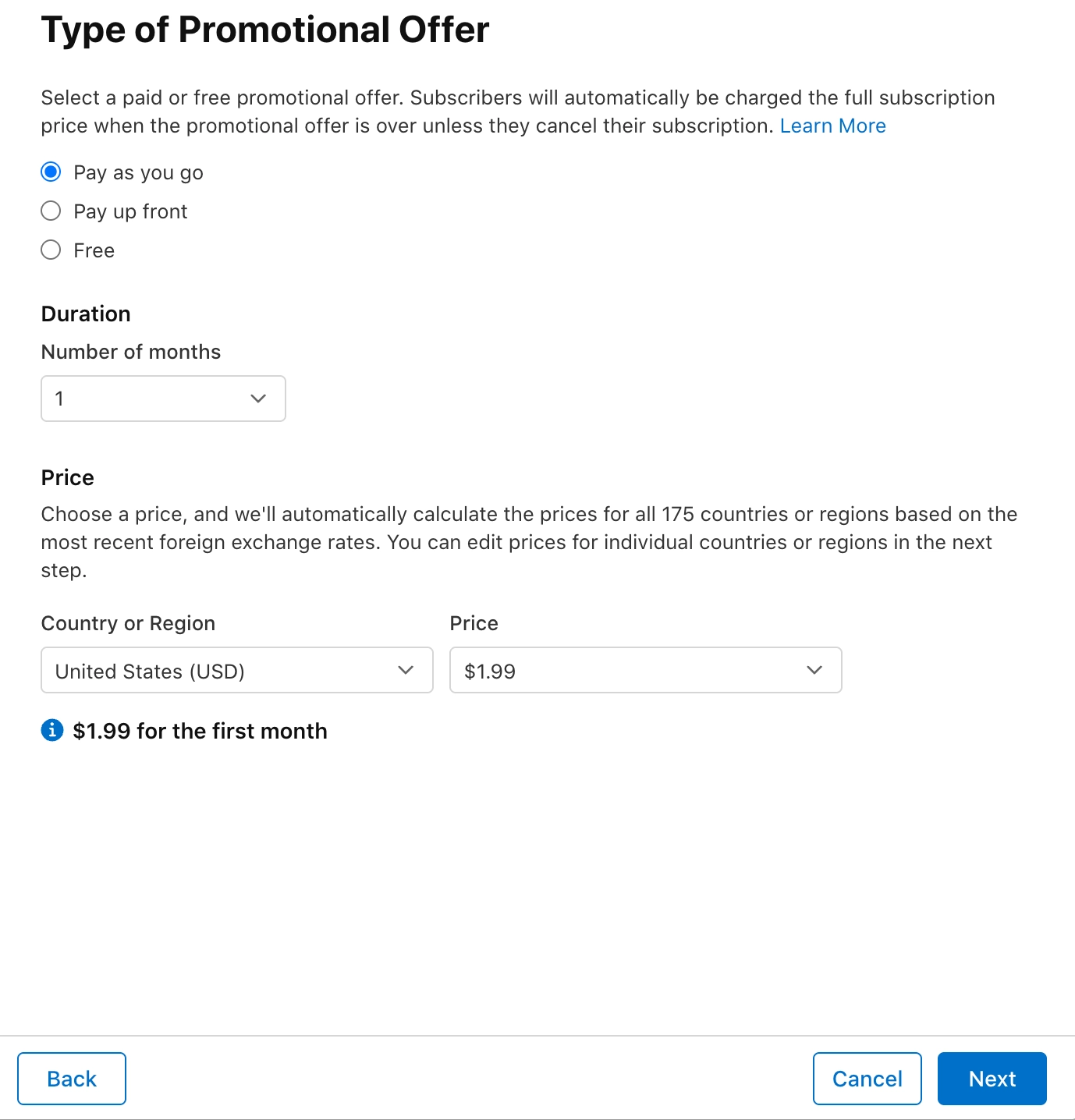1075x1120 pixels.
Task: Select the Pay up front radio button
Action: pyautogui.click(x=50, y=211)
